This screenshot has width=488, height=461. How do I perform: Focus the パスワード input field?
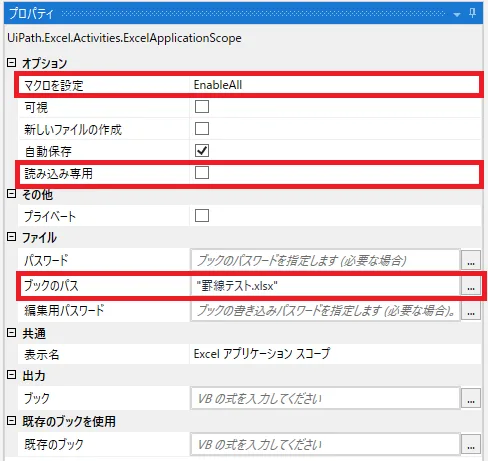pos(325,260)
